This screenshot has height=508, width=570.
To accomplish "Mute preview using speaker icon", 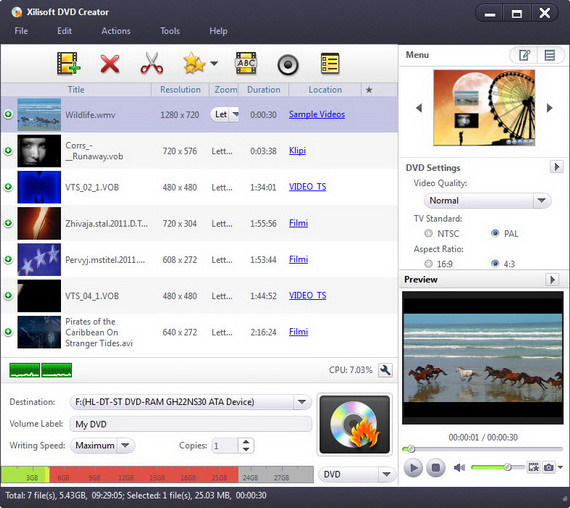I will click(459, 468).
